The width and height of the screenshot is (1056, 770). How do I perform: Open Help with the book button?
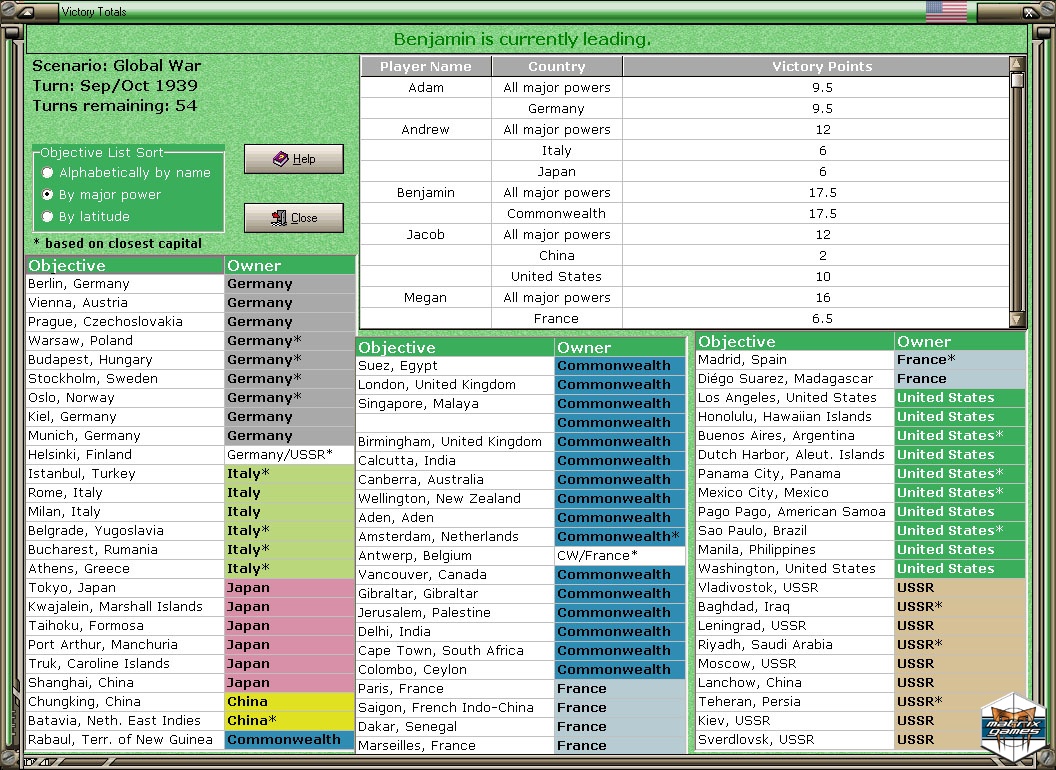tap(294, 159)
